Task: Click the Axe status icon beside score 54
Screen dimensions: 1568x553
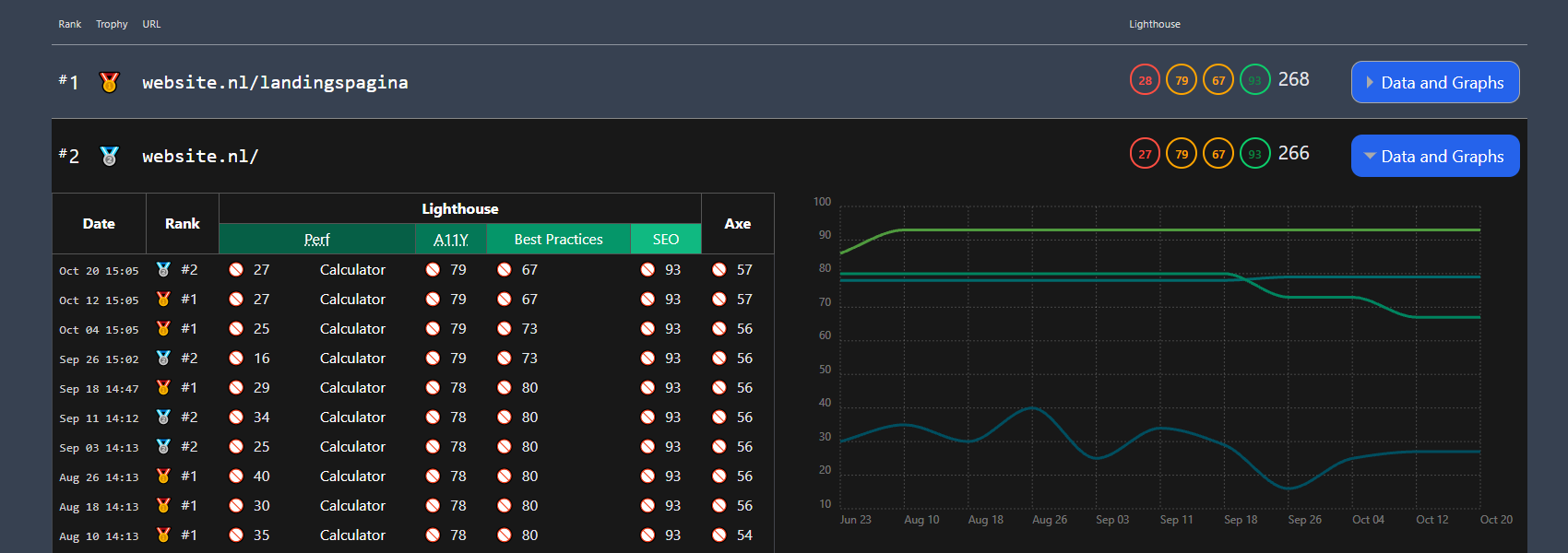Action: [719, 535]
